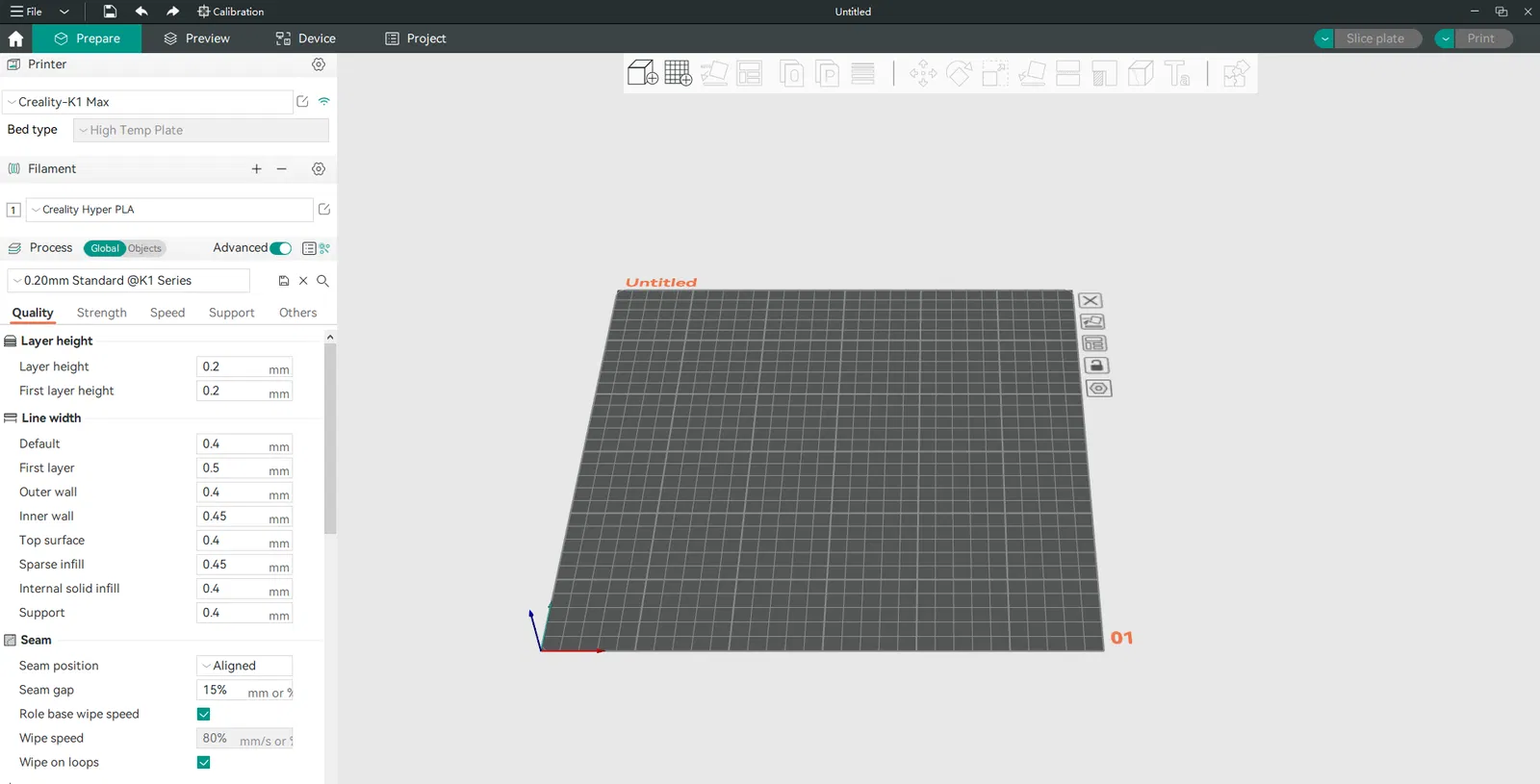Viewport: 1540px width, 784px height.
Task: Switch to the Strength tab
Action: point(102,313)
